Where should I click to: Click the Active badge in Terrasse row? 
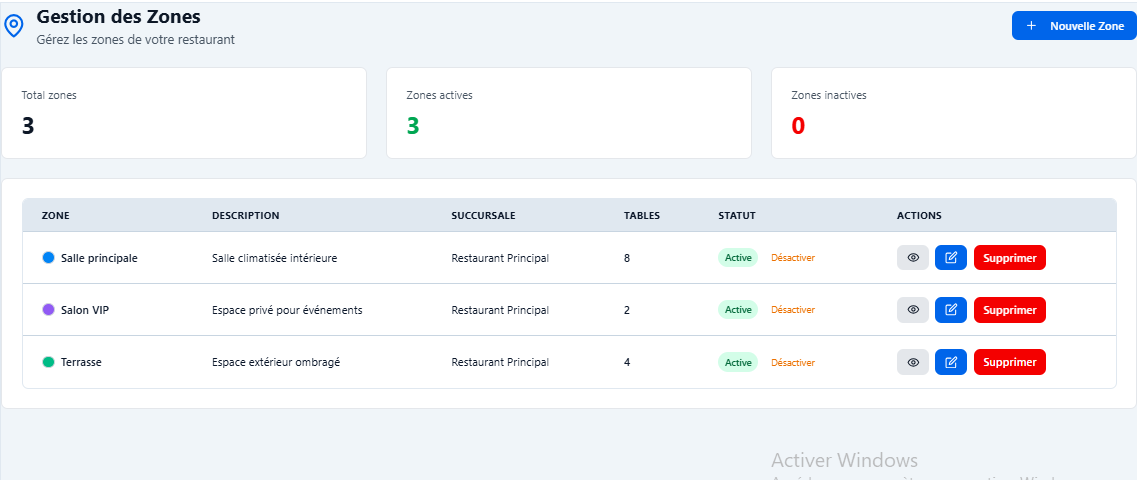[738, 362]
